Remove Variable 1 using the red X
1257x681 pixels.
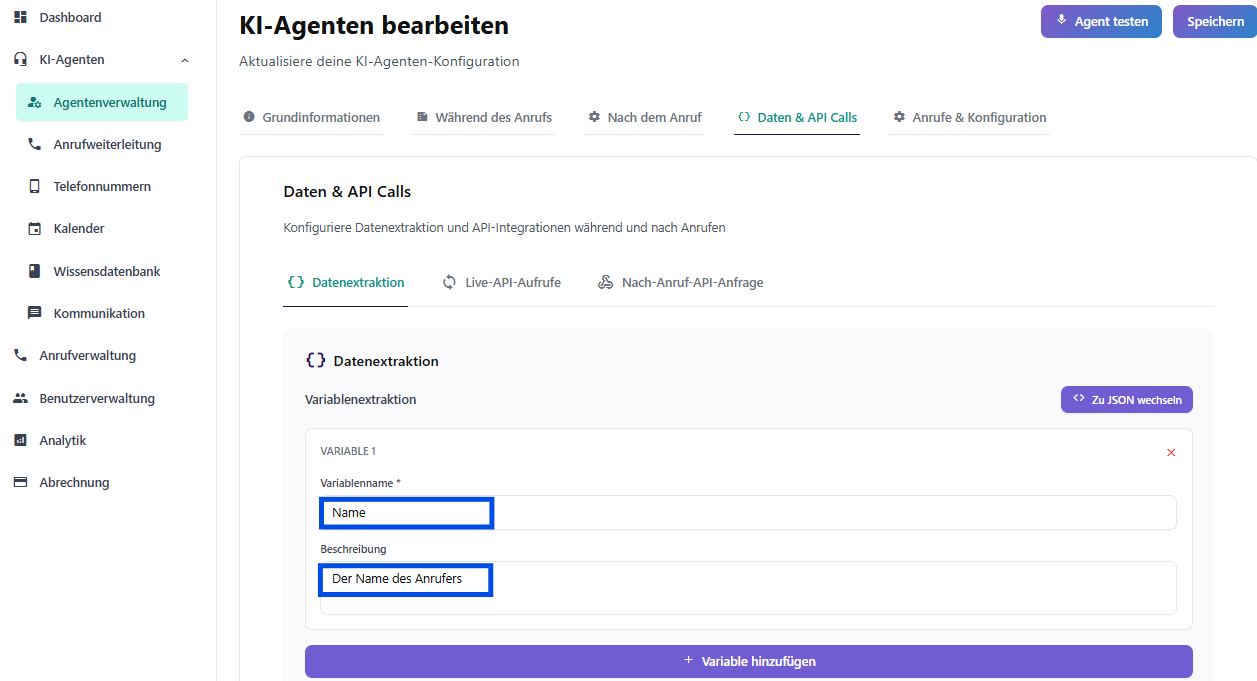coord(1171,453)
